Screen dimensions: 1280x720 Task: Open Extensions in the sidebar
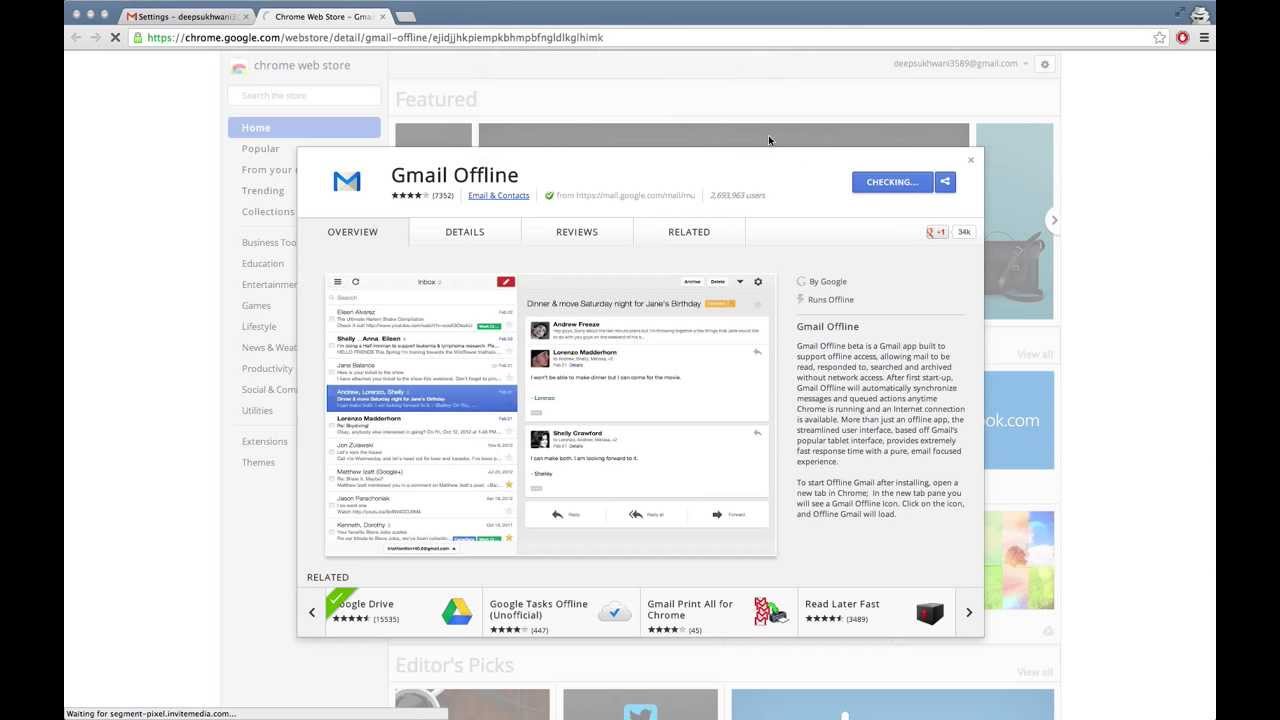(x=264, y=442)
